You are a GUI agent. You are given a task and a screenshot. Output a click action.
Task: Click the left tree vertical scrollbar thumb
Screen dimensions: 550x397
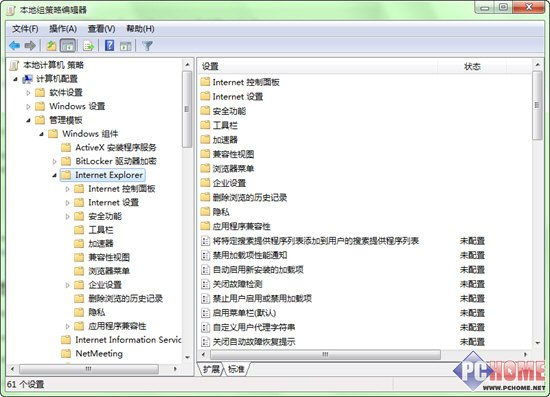click(187, 109)
